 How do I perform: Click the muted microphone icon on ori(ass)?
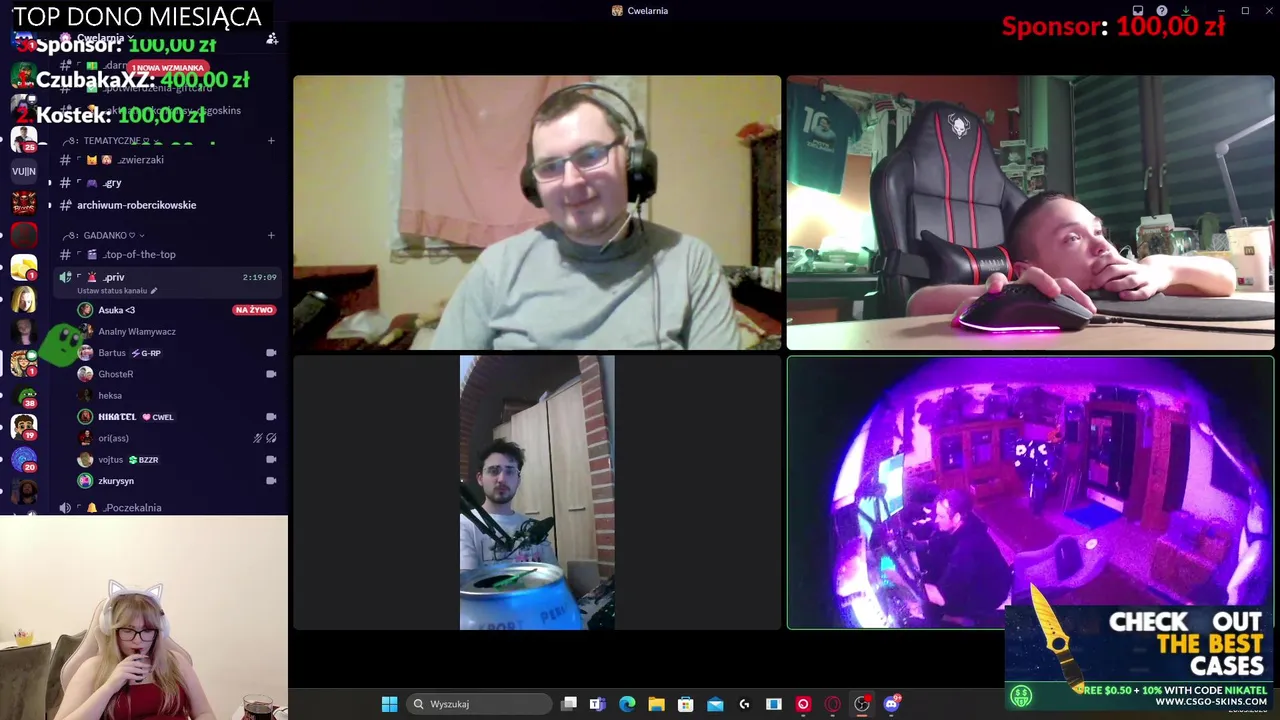(x=258, y=438)
